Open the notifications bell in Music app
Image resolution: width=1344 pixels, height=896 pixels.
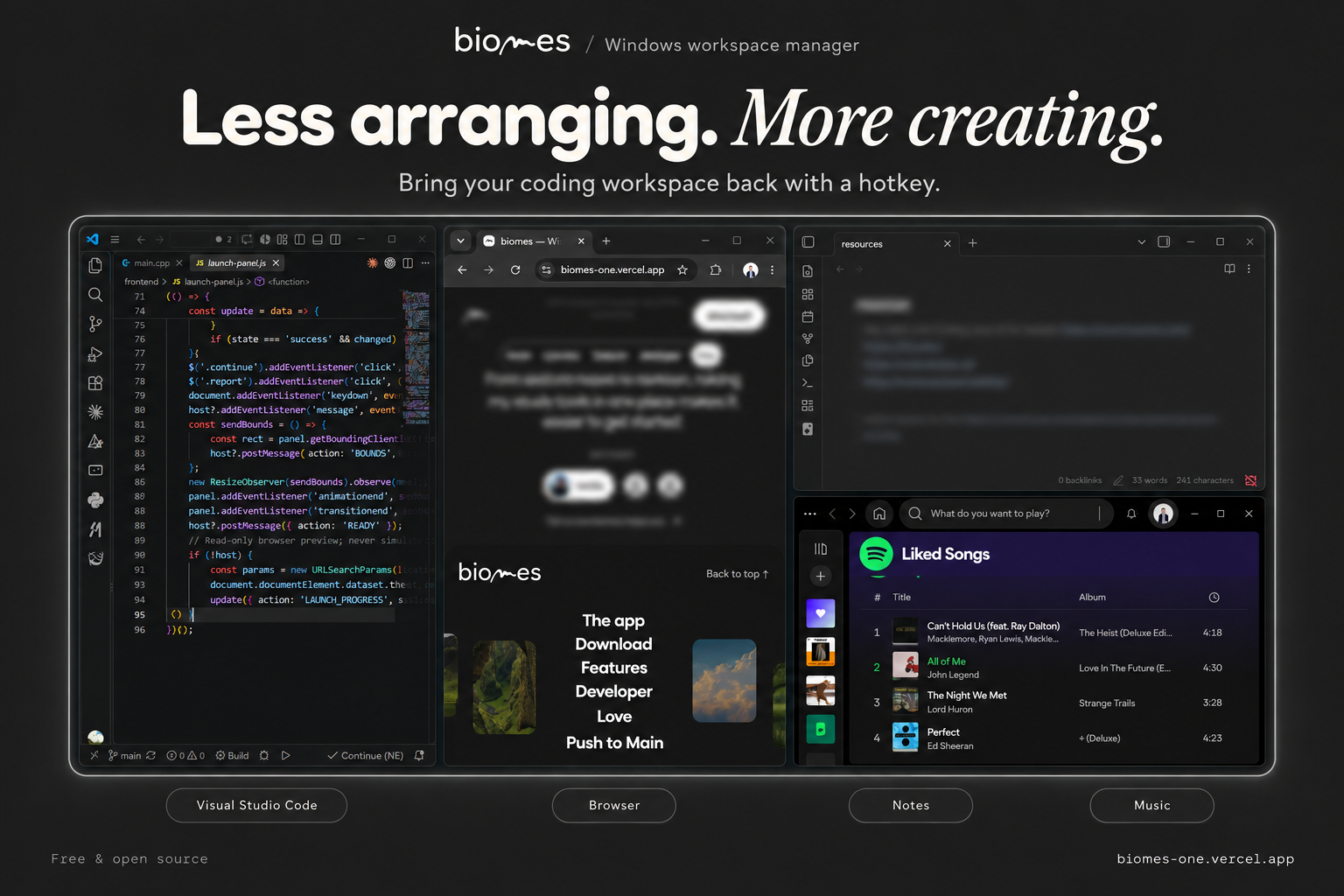coord(1131,514)
